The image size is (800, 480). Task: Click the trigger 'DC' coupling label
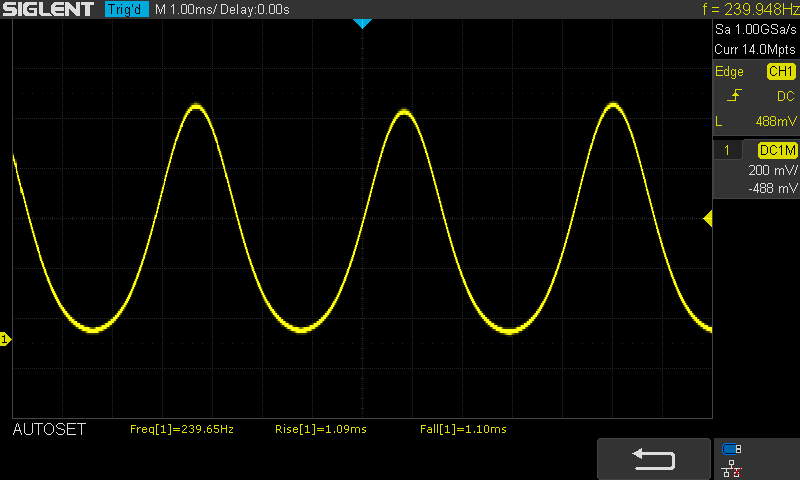coord(786,96)
